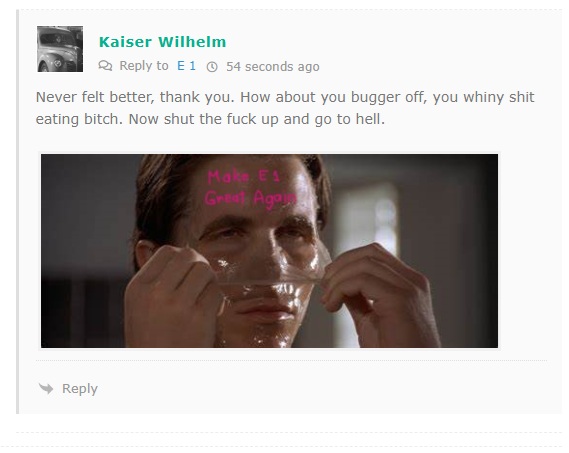This screenshot has height=453, width=569.
Task: Click the comment's second line of text
Action: pyautogui.click(x=210, y=119)
